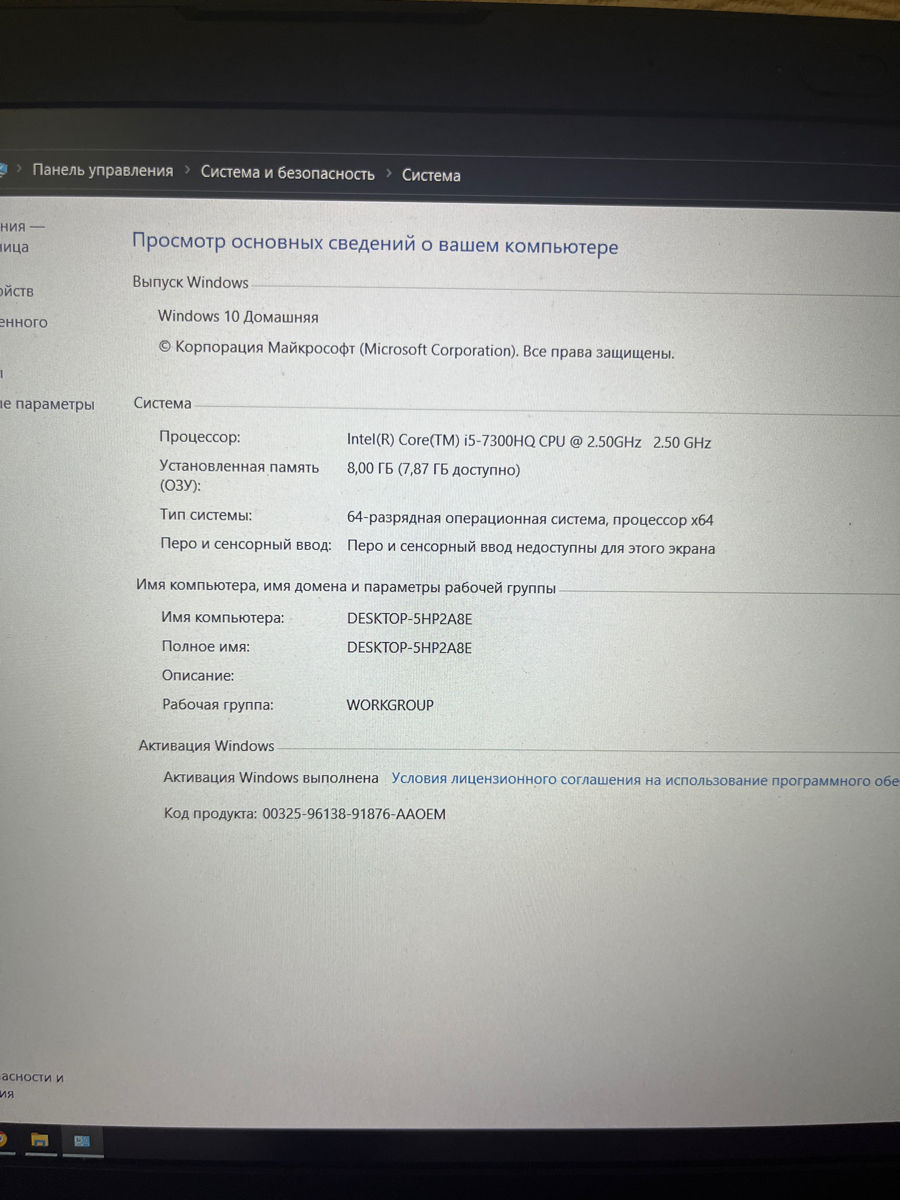Screen dimensions: 900x1200
Task: Open File Explorer from the taskbar
Action: click(x=38, y=1140)
